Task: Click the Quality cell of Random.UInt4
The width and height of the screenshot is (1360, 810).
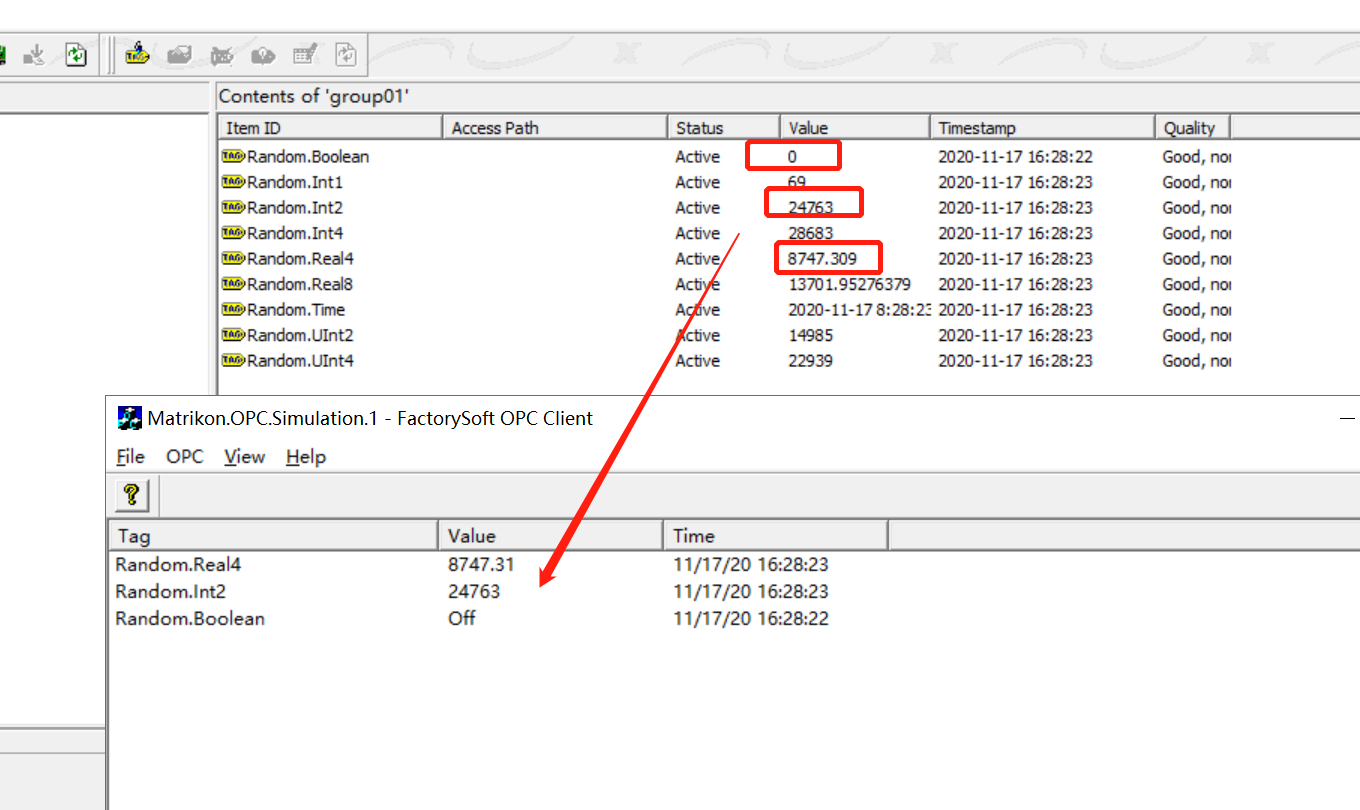Action: pos(1196,360)
